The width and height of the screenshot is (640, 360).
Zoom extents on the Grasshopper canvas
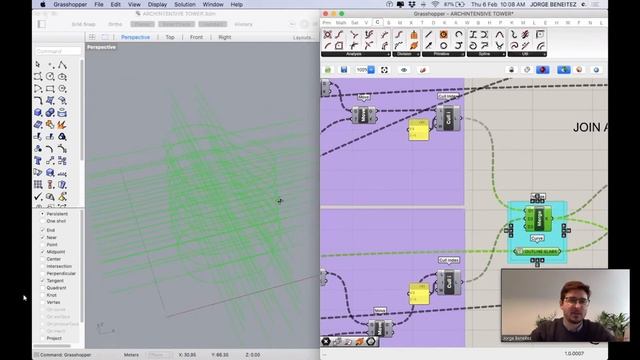point(384,70)
